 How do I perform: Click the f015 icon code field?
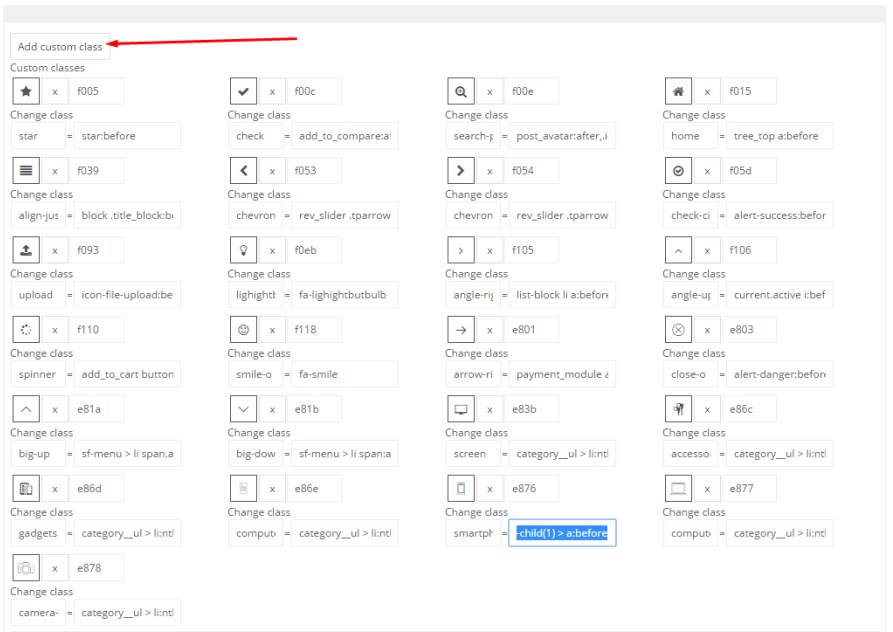point(749,91)
